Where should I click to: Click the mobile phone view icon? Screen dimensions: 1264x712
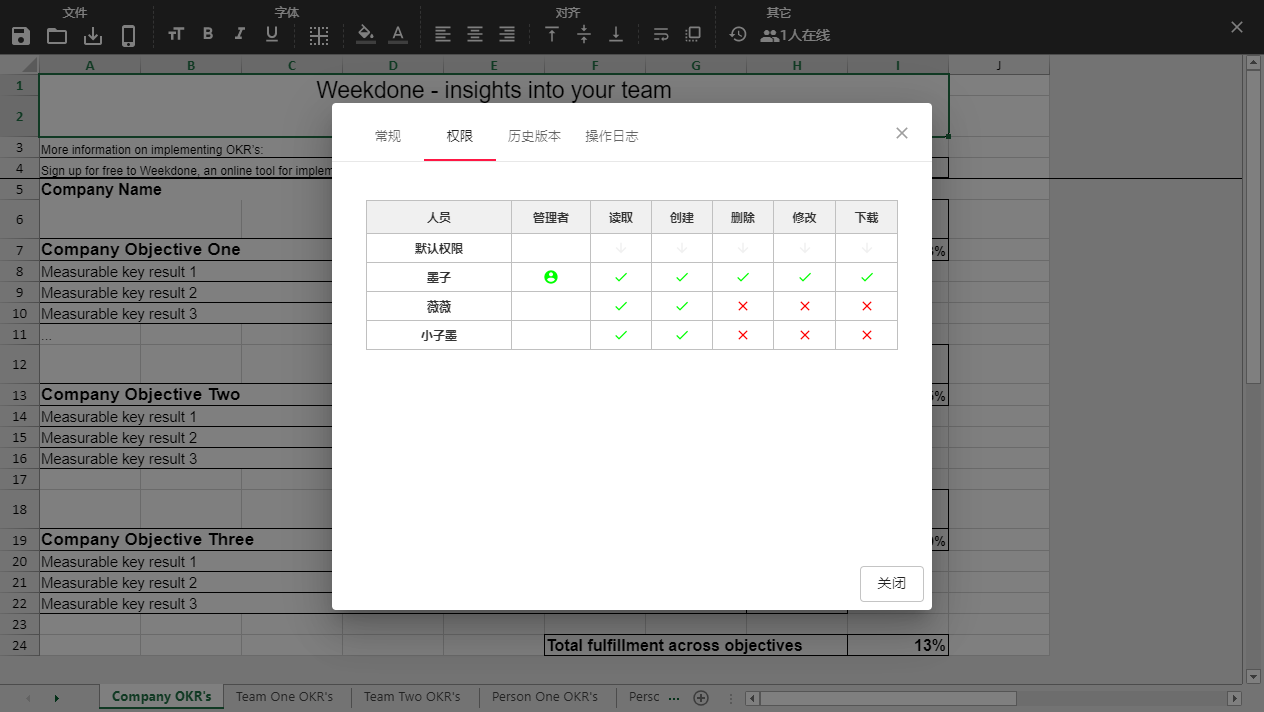point(128,36)
